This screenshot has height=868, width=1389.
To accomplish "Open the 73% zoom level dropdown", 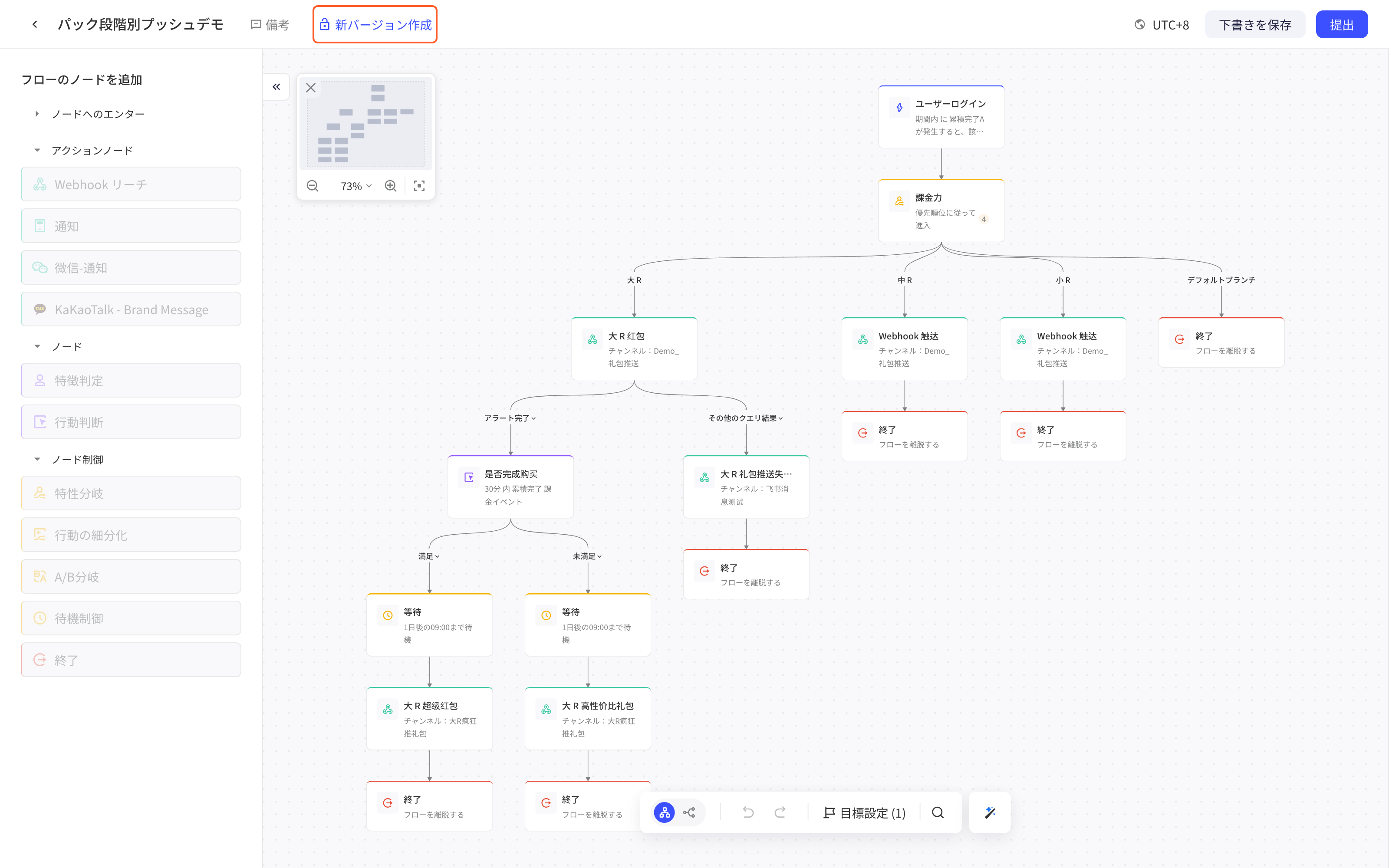I will (356, 186).
